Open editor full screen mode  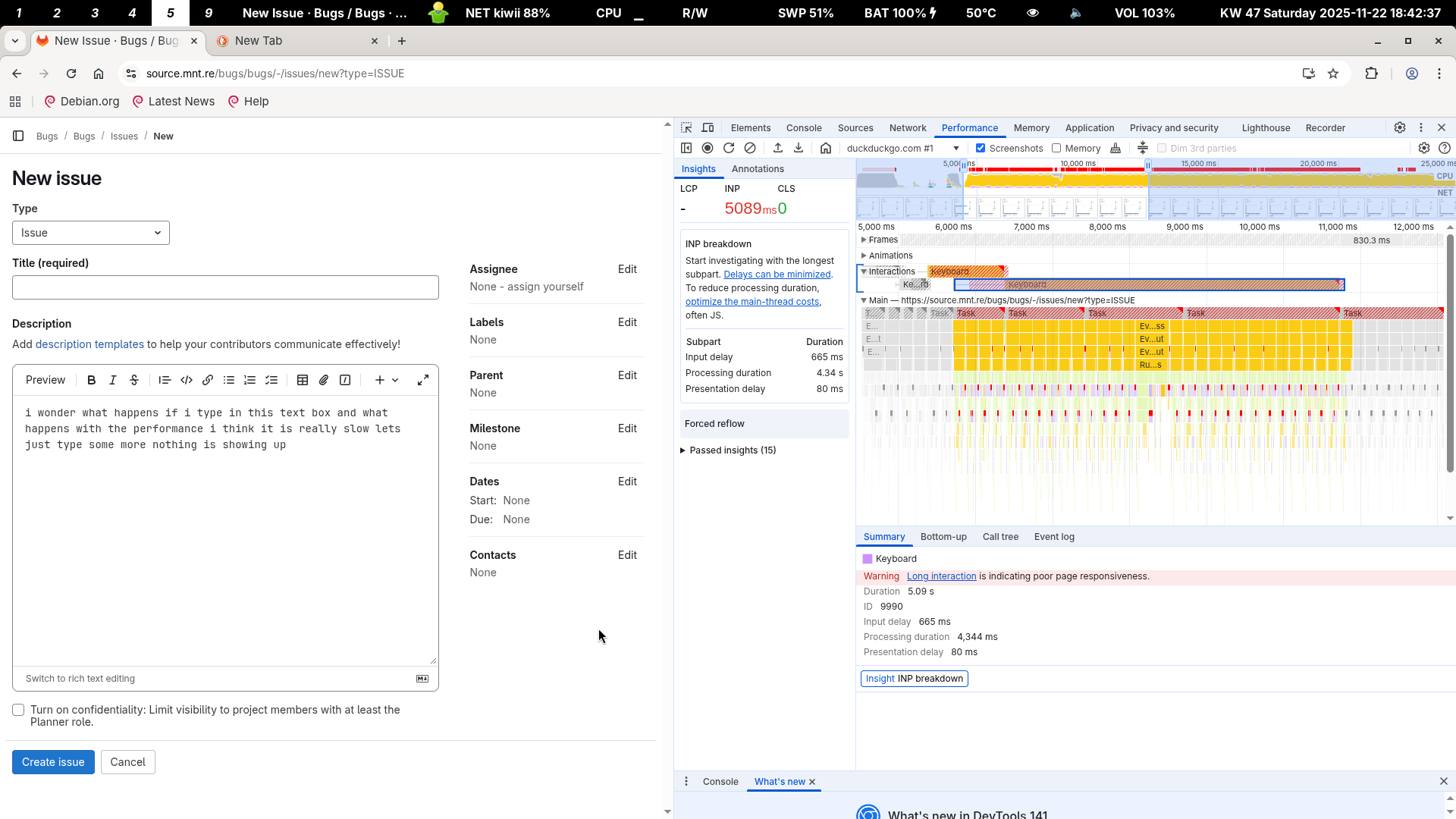pyautogui.click(x=423, y=380)
